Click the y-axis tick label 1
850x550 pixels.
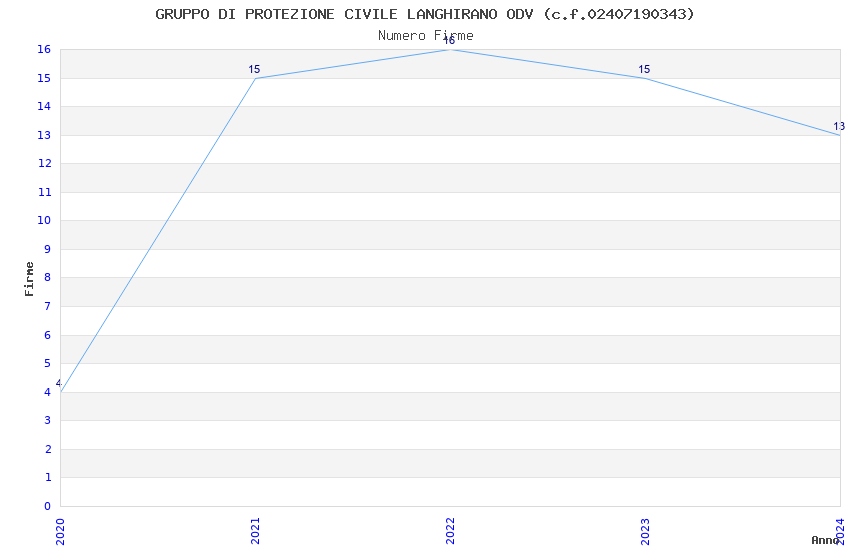48,477
